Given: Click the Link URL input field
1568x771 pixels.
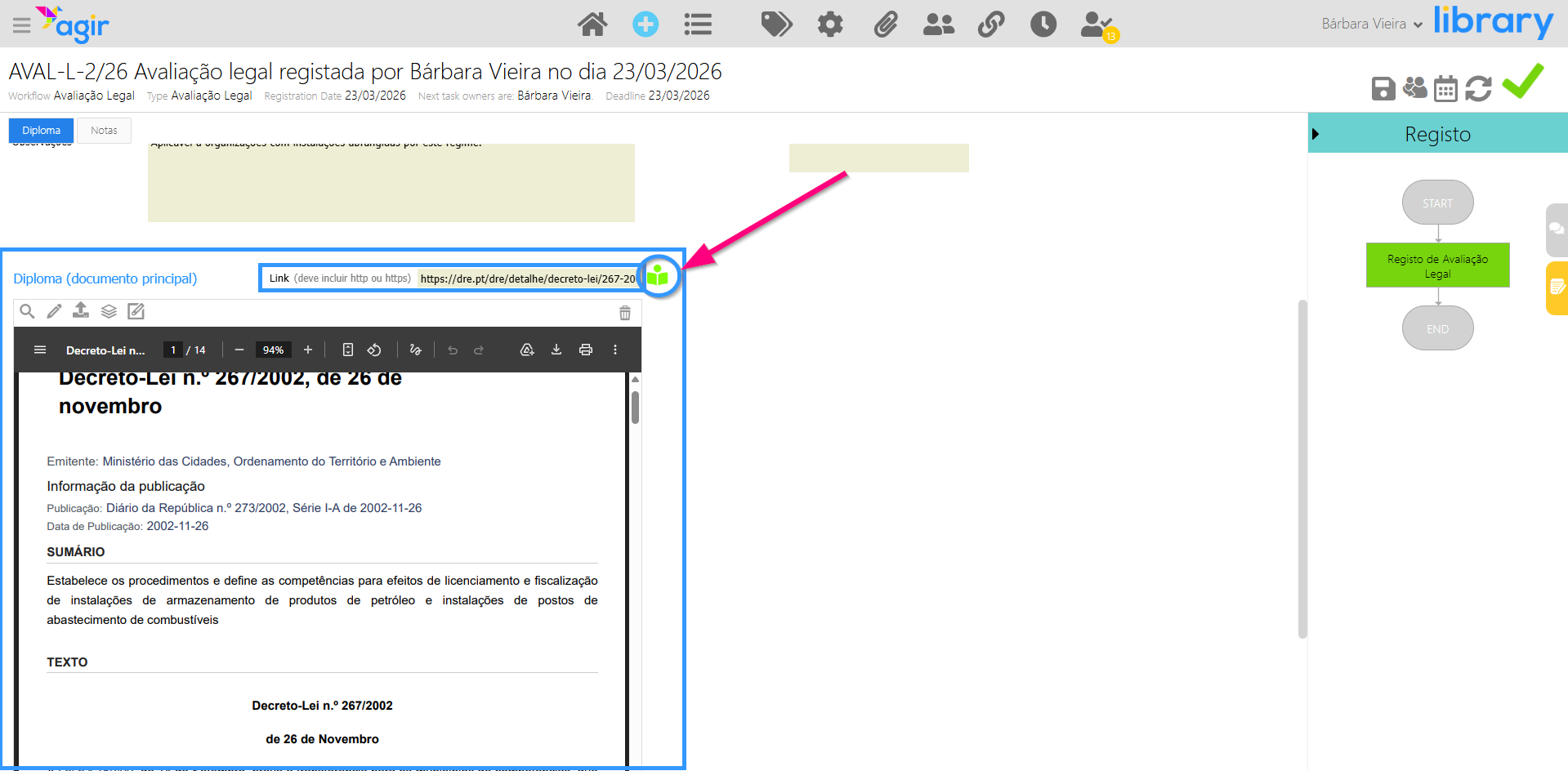Looking at the screenshot, I should click(x=527, y=279).
